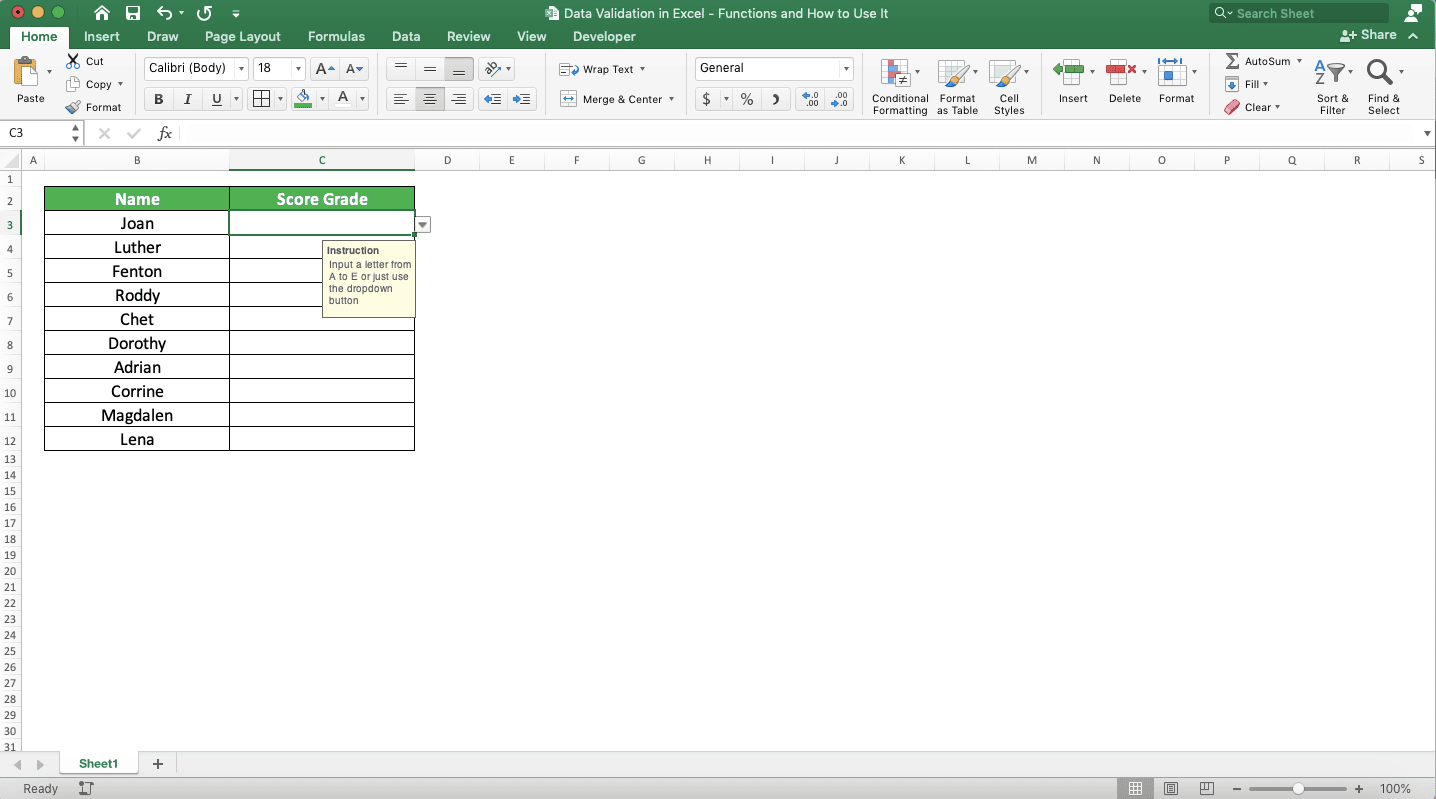
Task: Expand the Wrap Text options arrow
Action: pos(642,69)
